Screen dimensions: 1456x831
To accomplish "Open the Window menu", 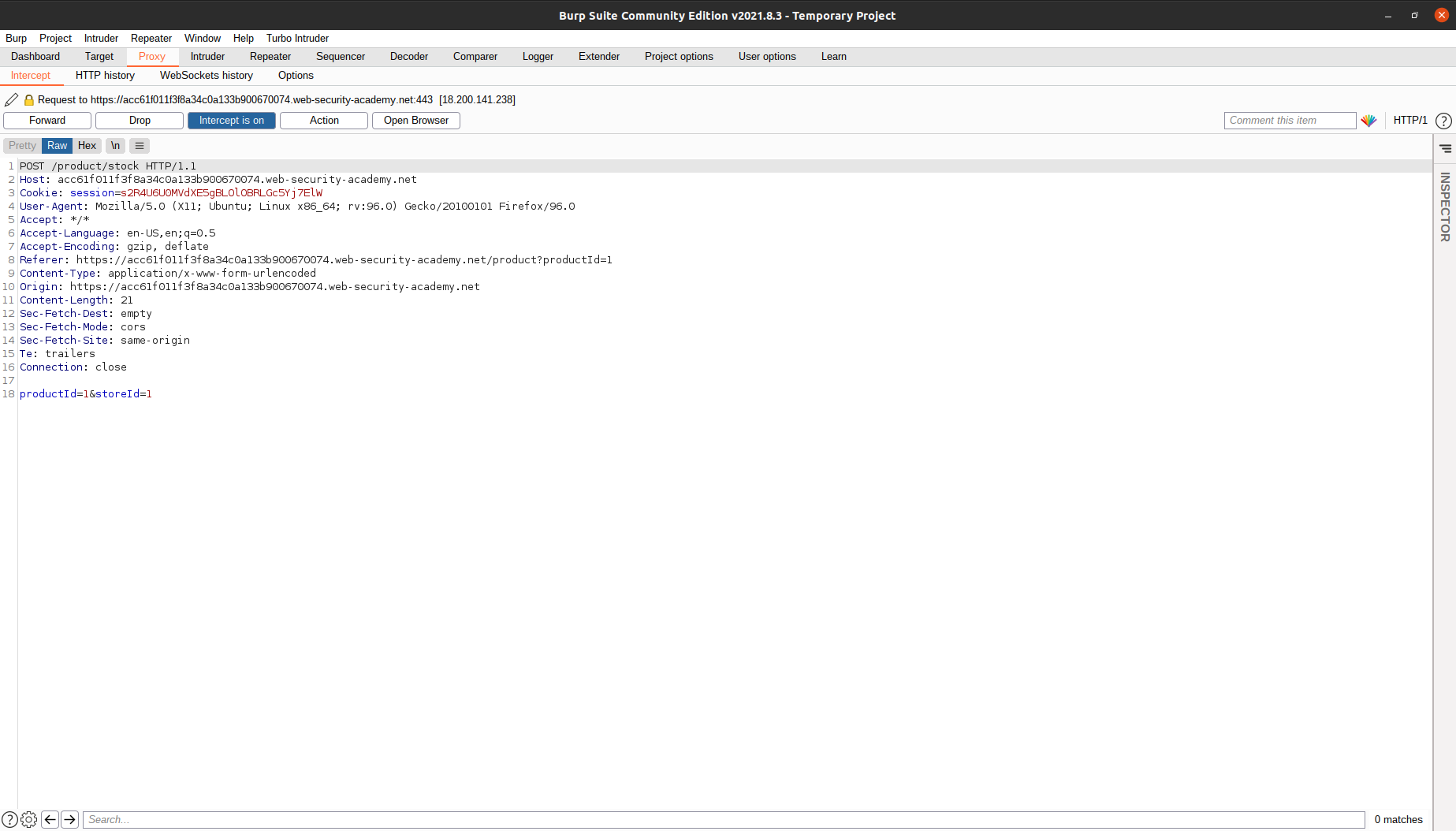I will click(x=203, y=39).
